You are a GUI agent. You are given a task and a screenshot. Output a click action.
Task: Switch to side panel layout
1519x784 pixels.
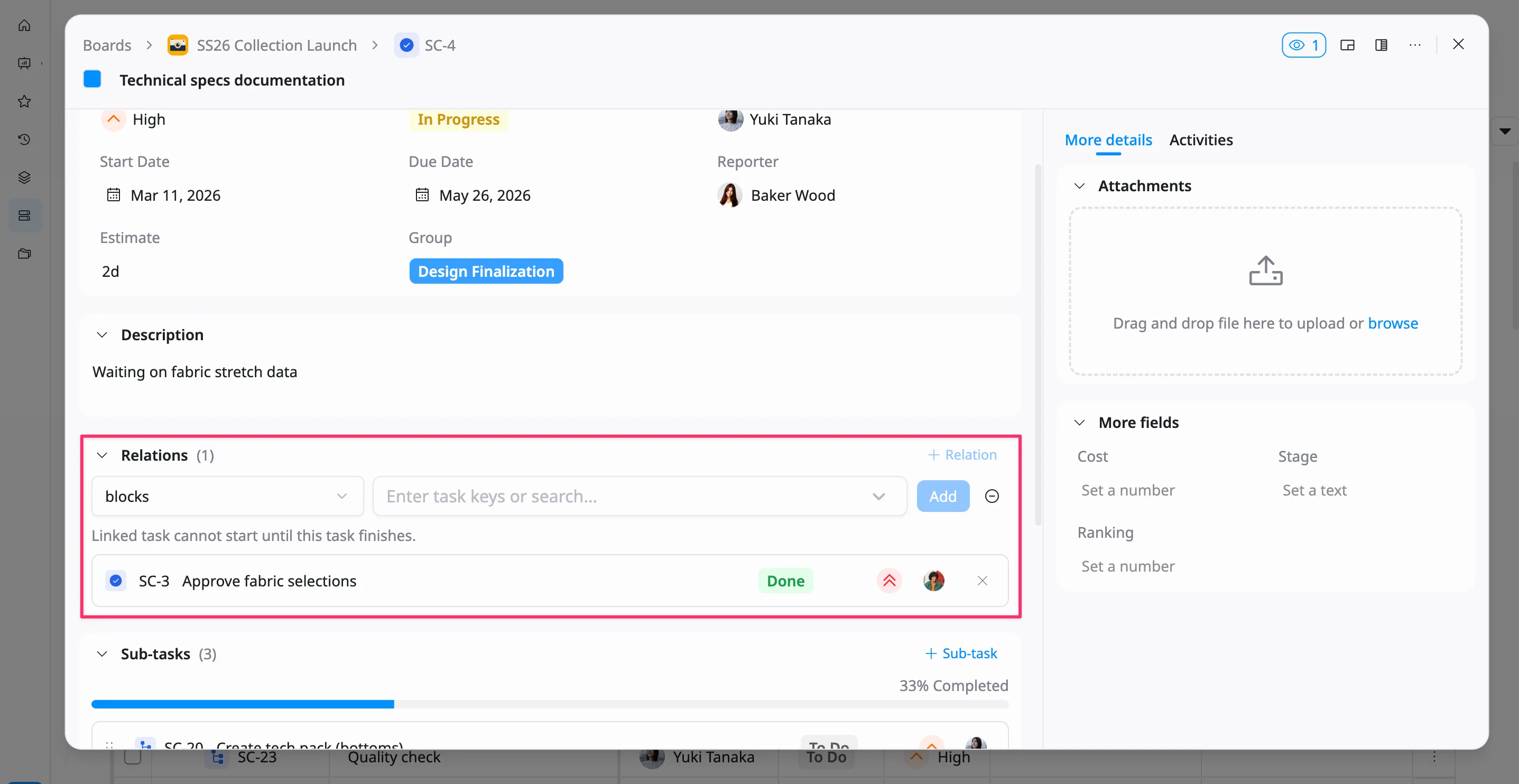point(1381,45)
